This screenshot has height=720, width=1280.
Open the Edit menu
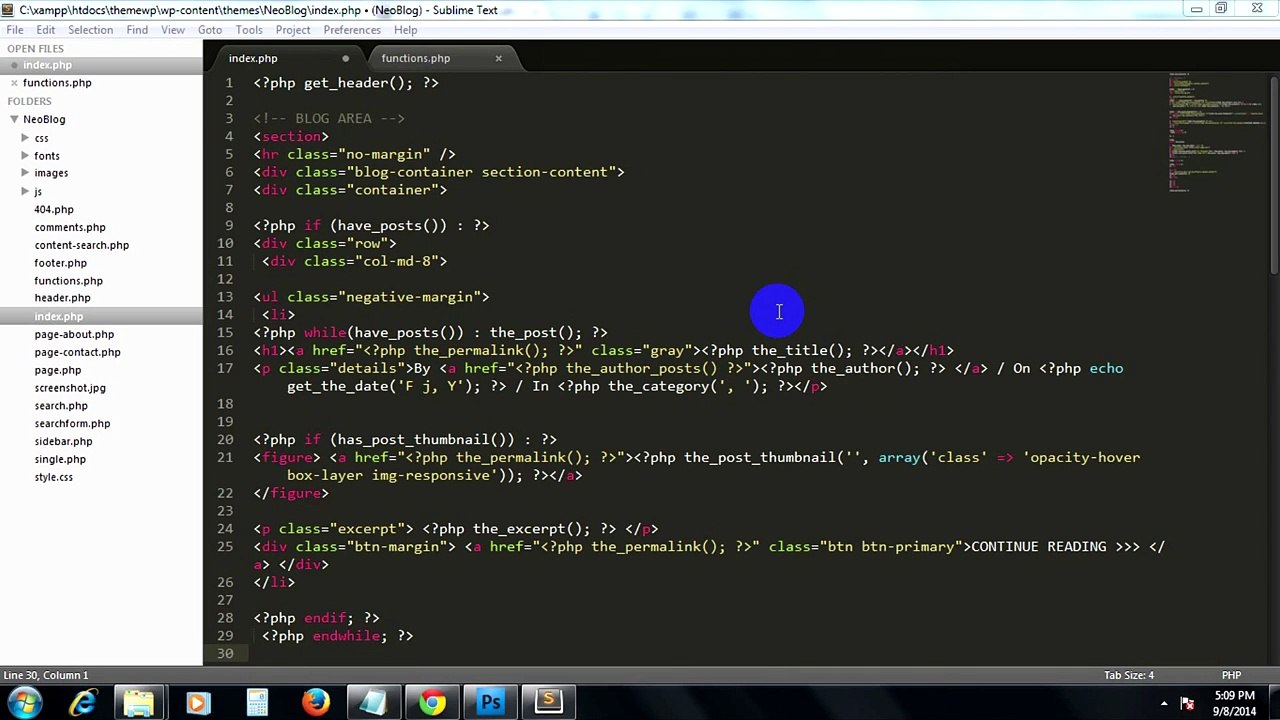(46, 30)
